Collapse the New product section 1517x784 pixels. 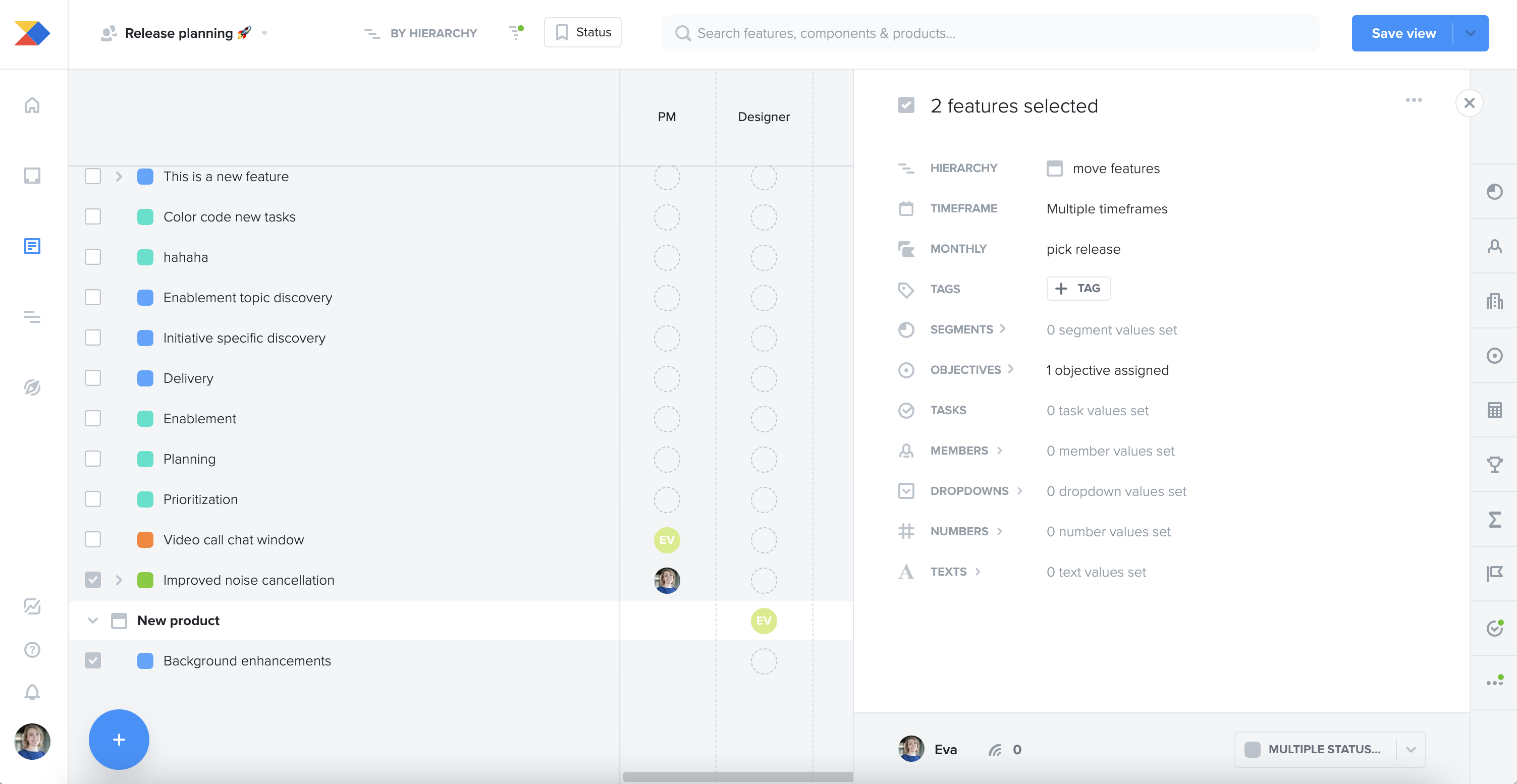click(92, 620)
